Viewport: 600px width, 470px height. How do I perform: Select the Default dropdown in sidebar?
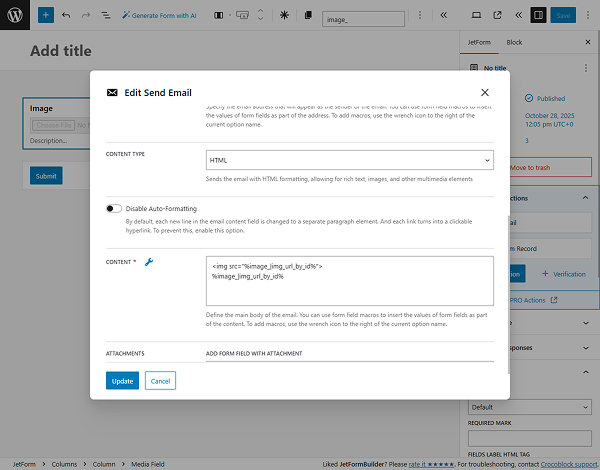click(x=530, y=407)
